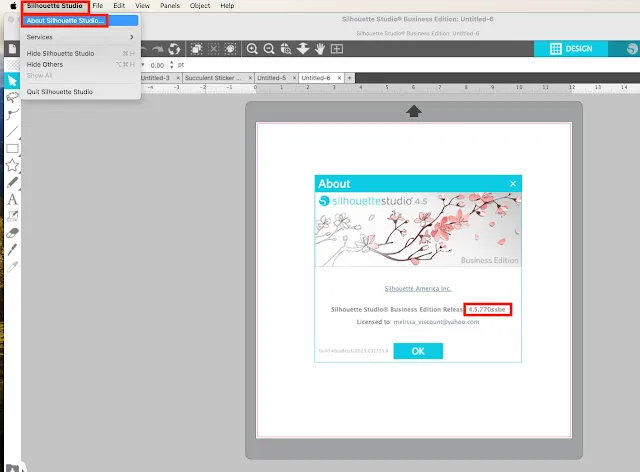640x472 pixels.
Task: Open the Draw a Note tool
Action: [x=12, y=216]
